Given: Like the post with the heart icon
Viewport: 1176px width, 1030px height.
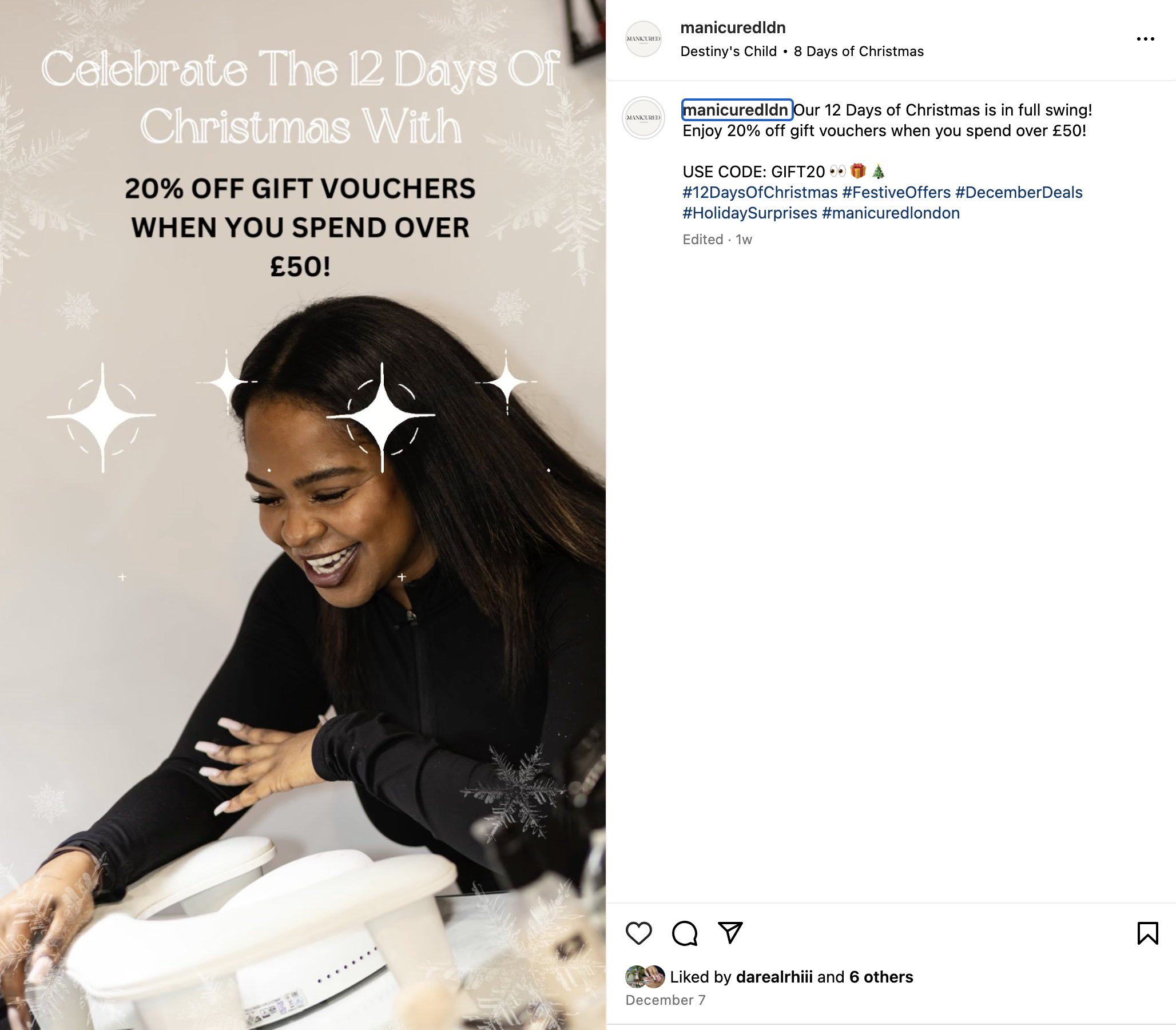Looking at the screenshot, I should click(x=638, y=933).
